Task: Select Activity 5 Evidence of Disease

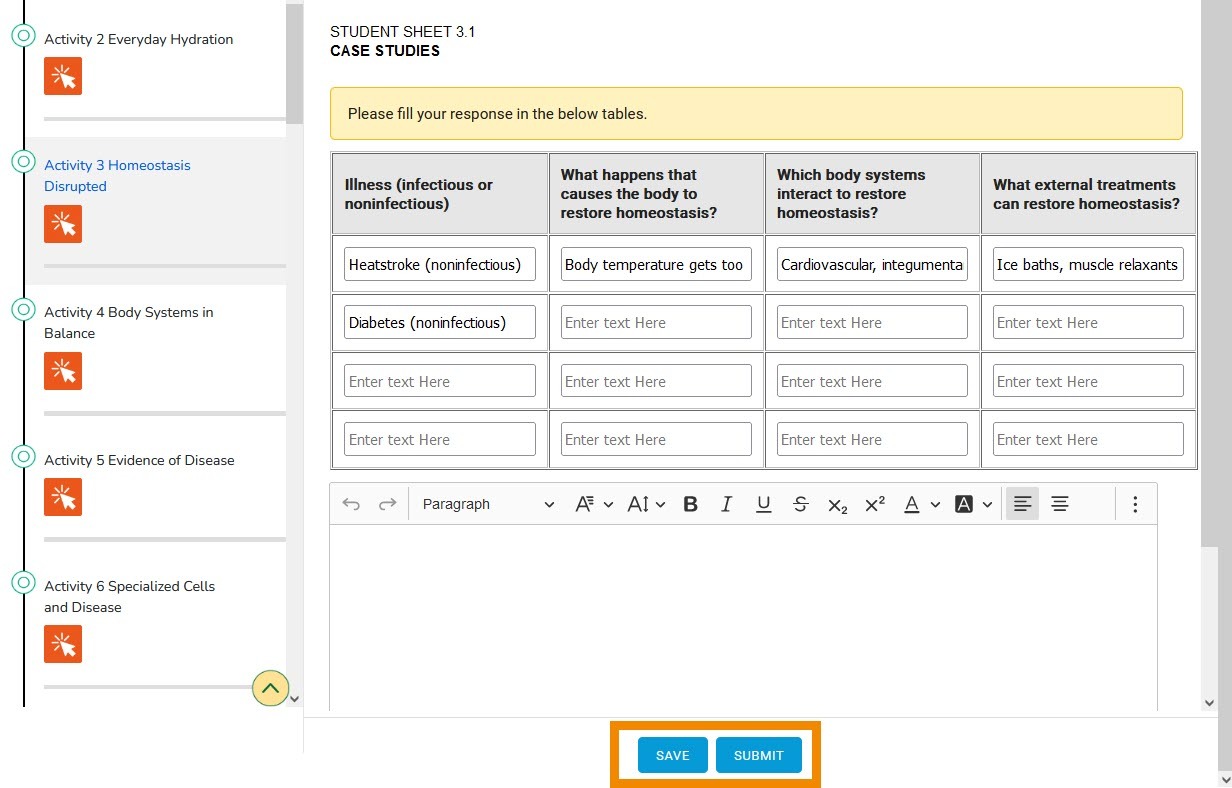Action: coord(139,460)
